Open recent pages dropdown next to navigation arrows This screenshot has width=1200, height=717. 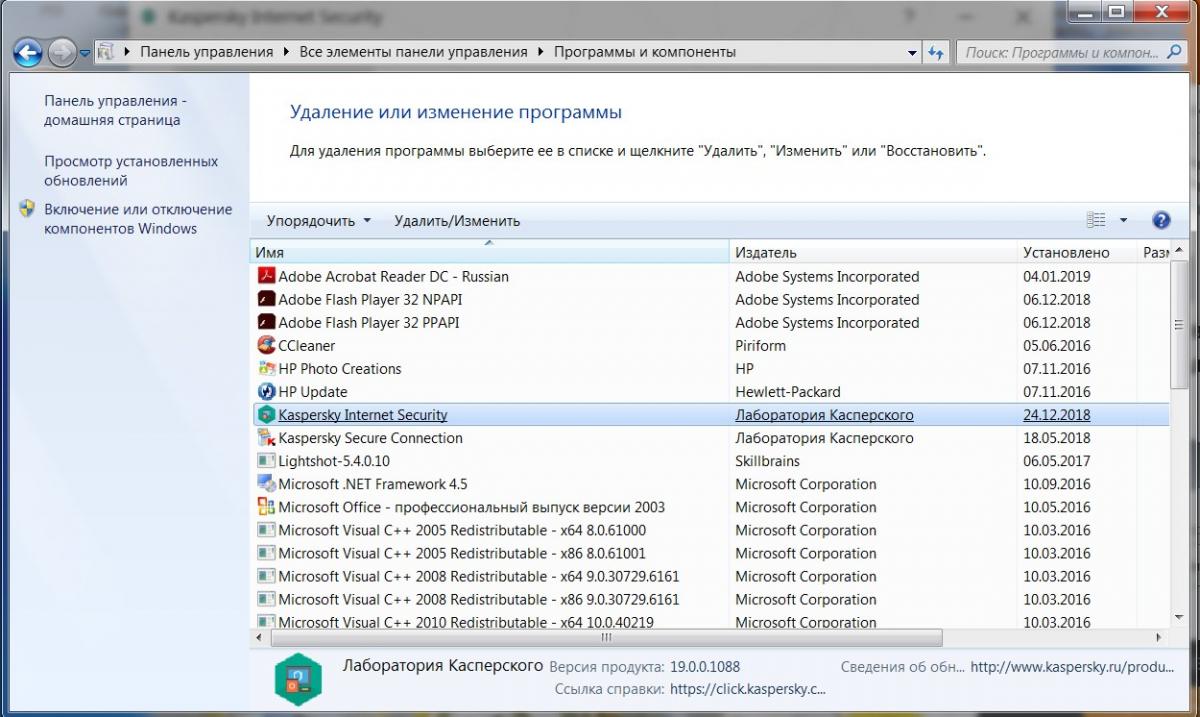click(x=84, y=53)
